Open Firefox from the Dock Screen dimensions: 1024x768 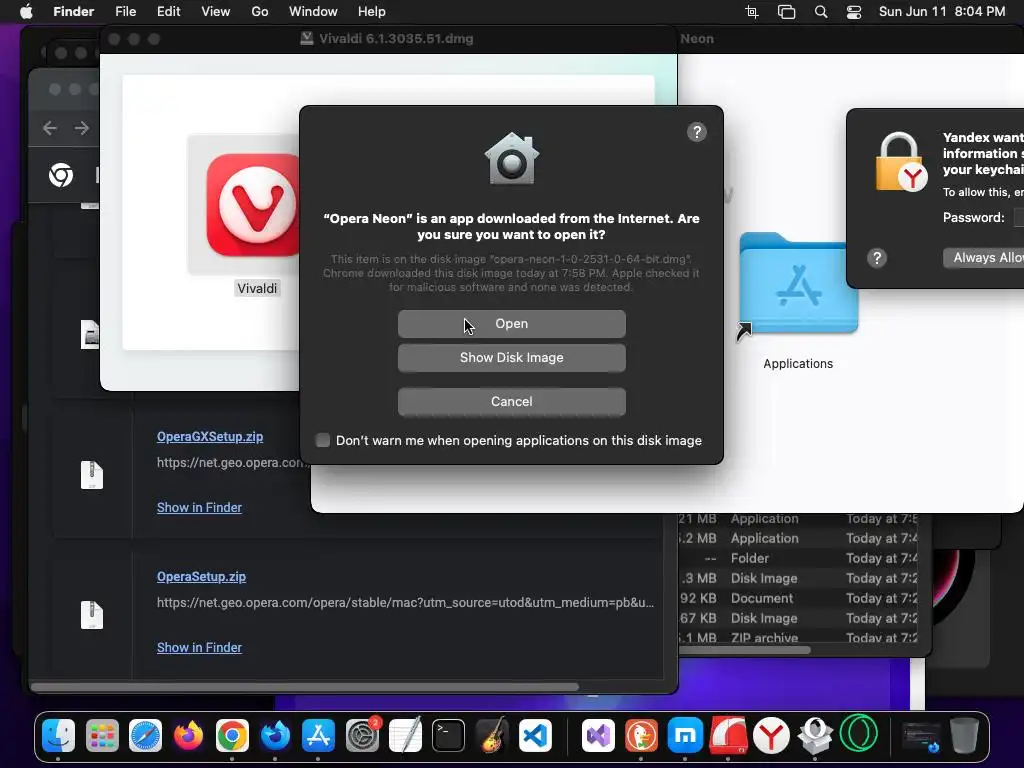[x=189, y=735]
